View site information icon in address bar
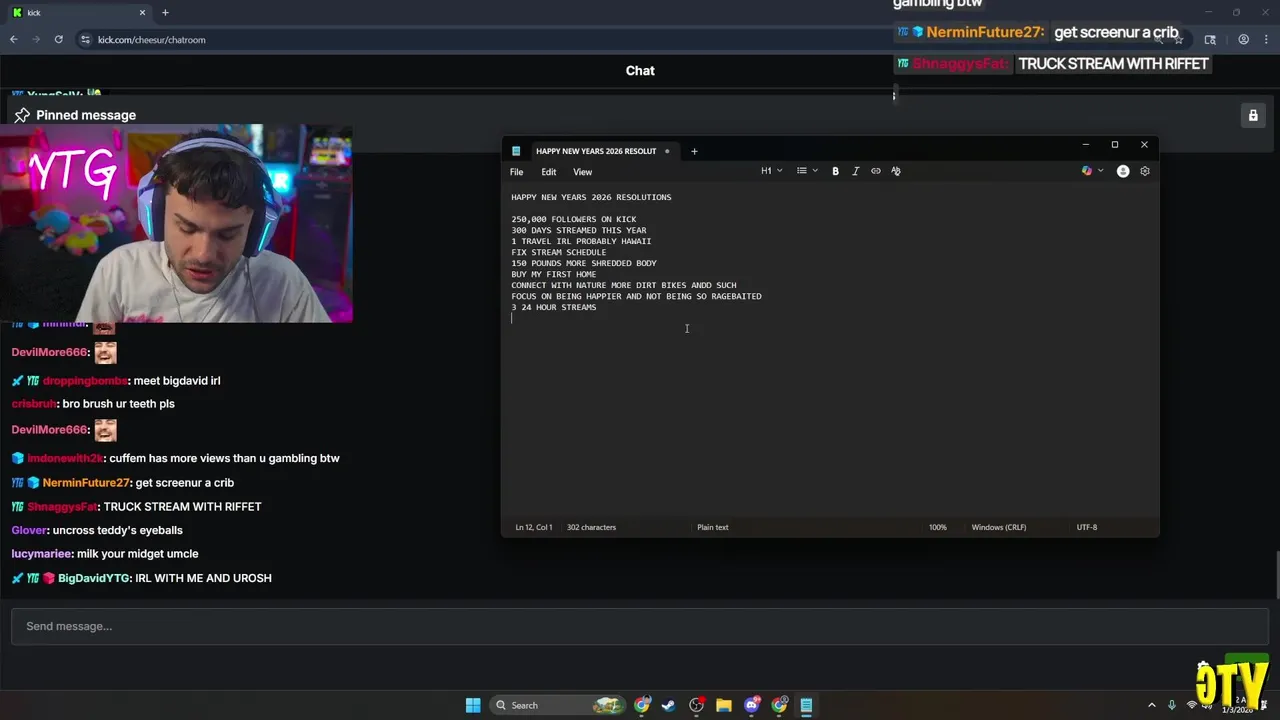The image size is (1280, 720). coord(86,39)
